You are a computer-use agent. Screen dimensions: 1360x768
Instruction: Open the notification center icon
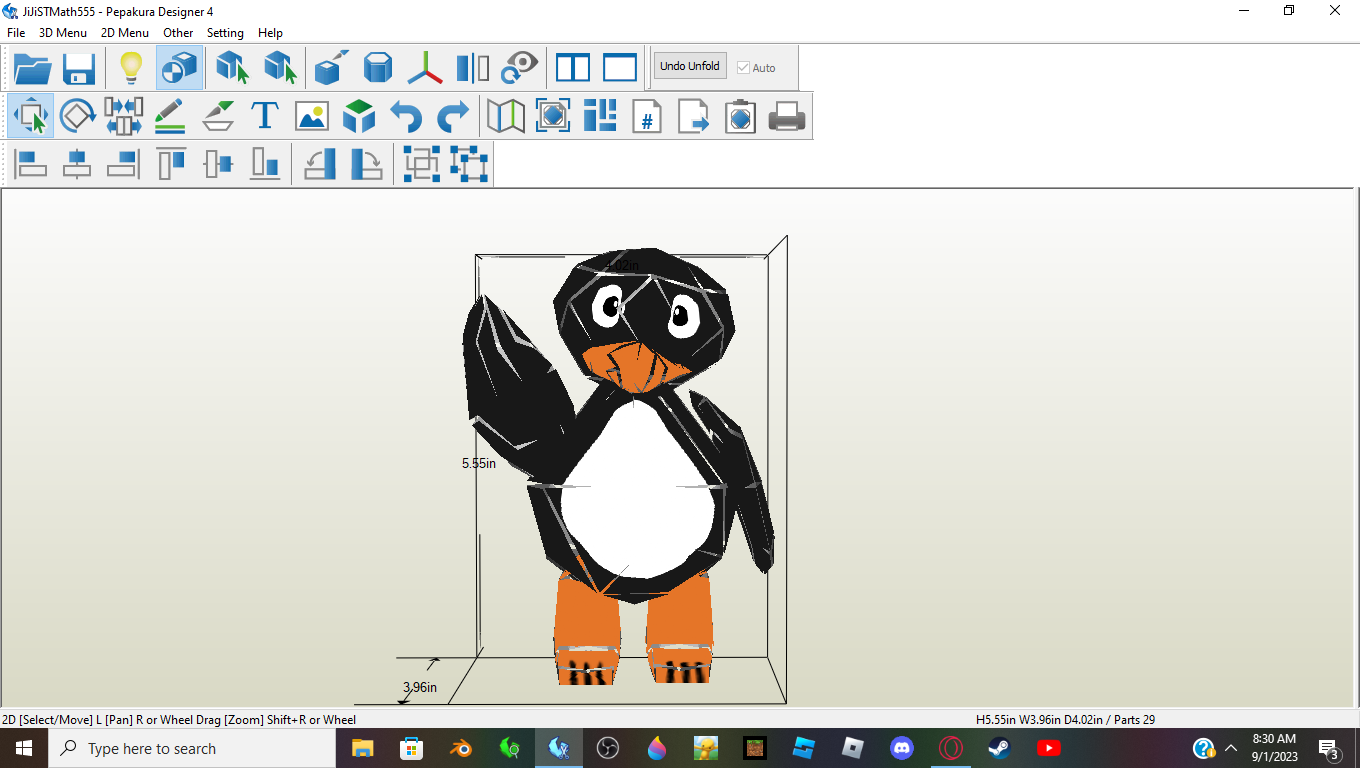click(x=1329, y=748)
